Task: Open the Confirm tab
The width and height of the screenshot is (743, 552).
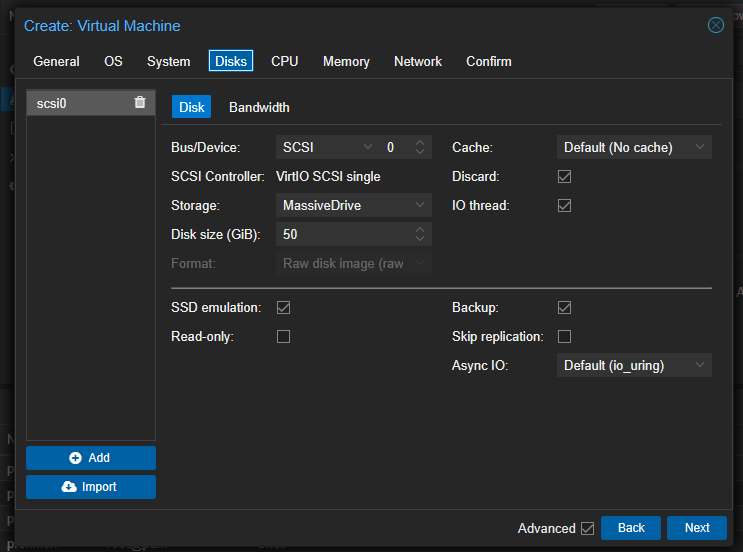Action: (489, 61)
